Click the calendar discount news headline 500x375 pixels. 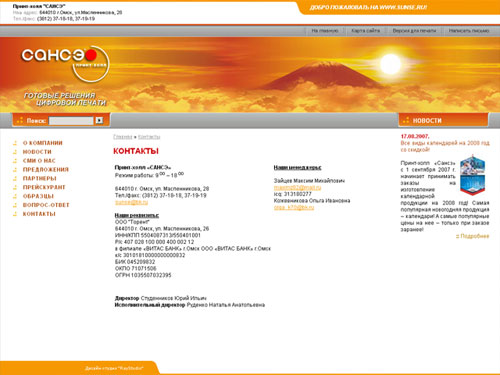(445, 146)
